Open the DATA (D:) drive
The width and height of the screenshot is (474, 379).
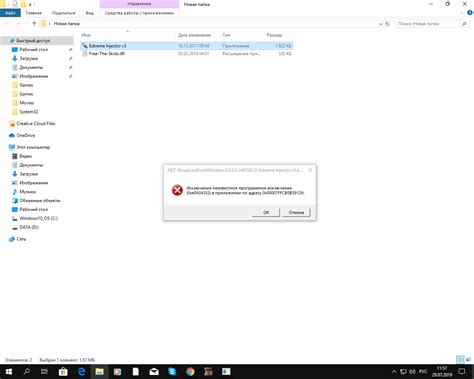click(x=29, y=227)
